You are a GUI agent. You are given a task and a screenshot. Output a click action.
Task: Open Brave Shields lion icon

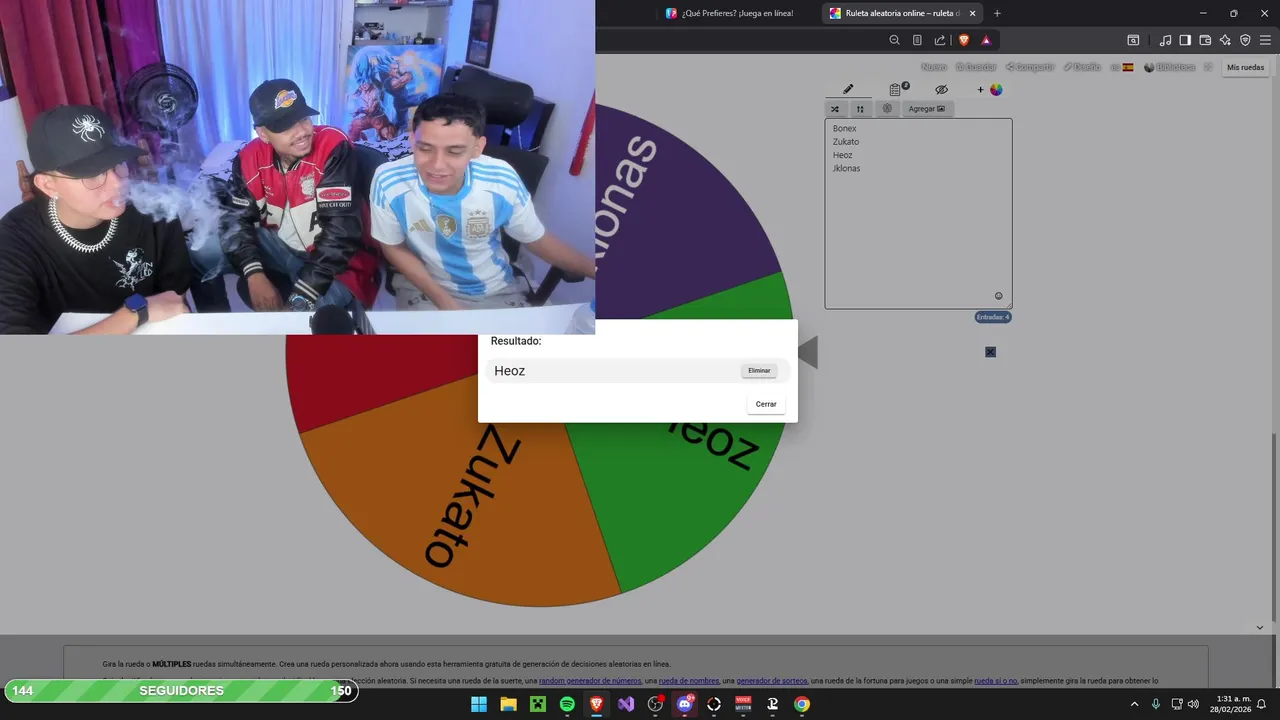tap(964, 40)
